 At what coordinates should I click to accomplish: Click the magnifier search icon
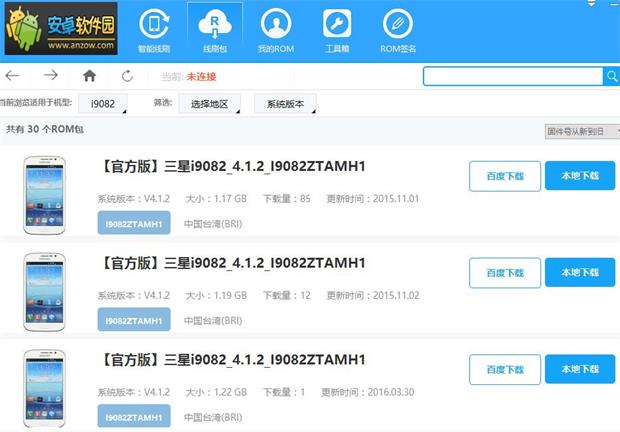tap(611, 76)
